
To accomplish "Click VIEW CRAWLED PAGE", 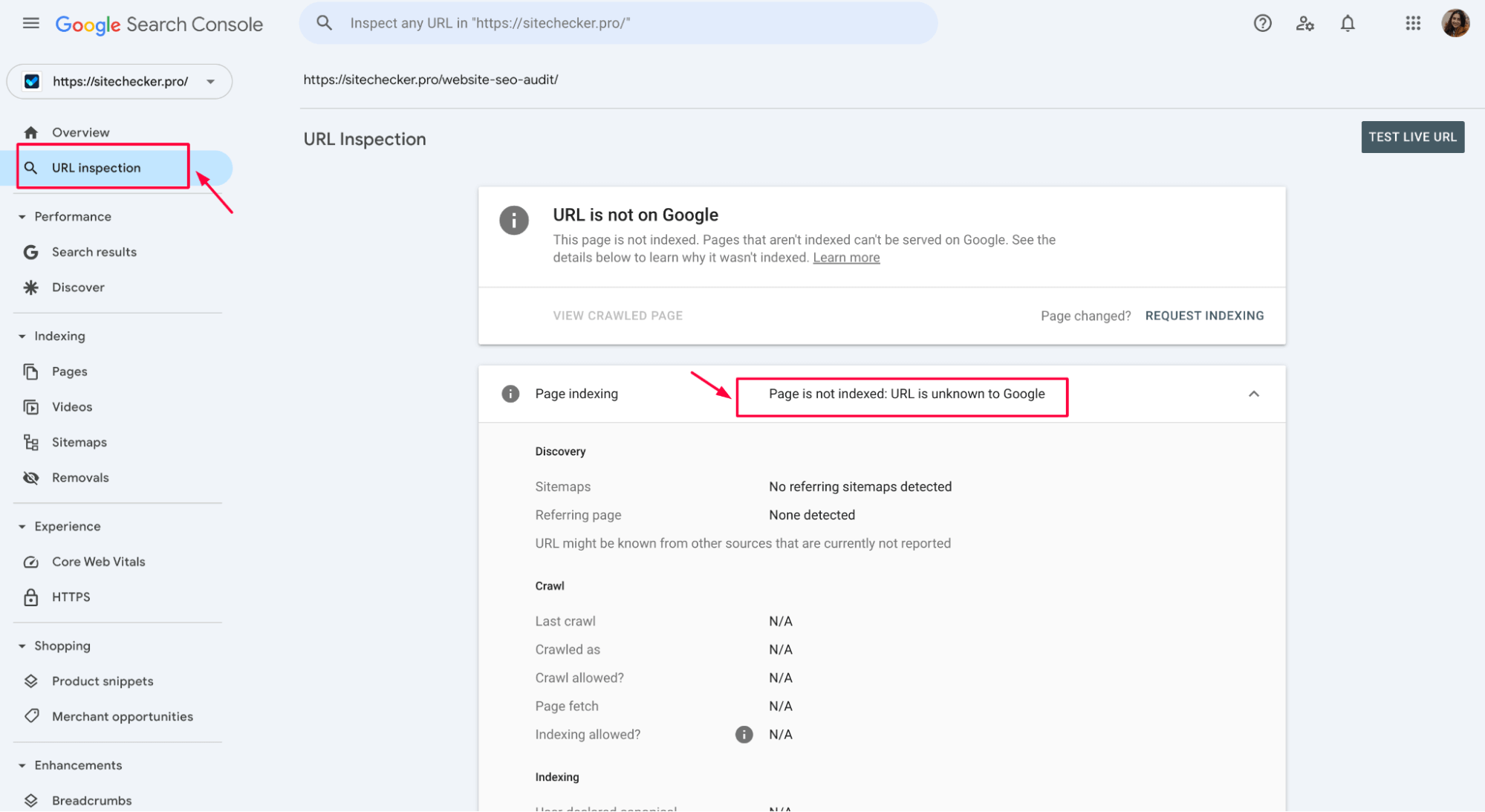I will [x=617, y=316].
